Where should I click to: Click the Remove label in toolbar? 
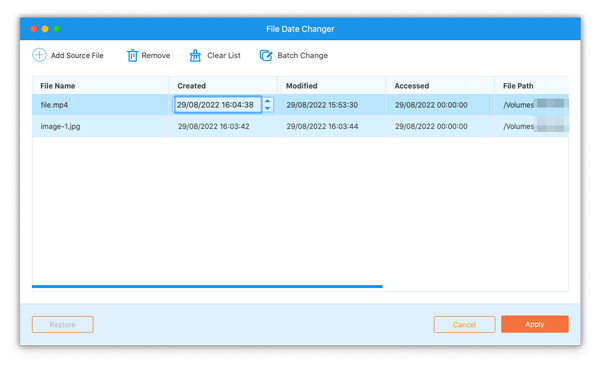point(156,55)
